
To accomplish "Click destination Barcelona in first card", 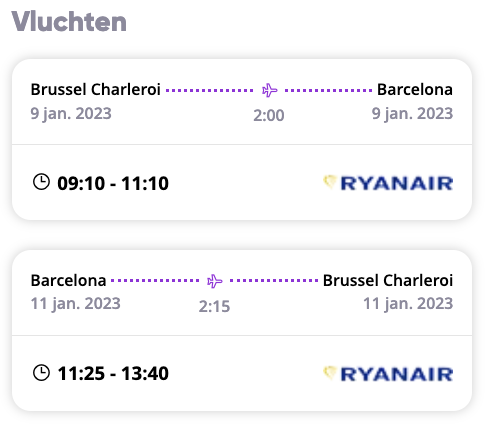I will click(415, 89).
